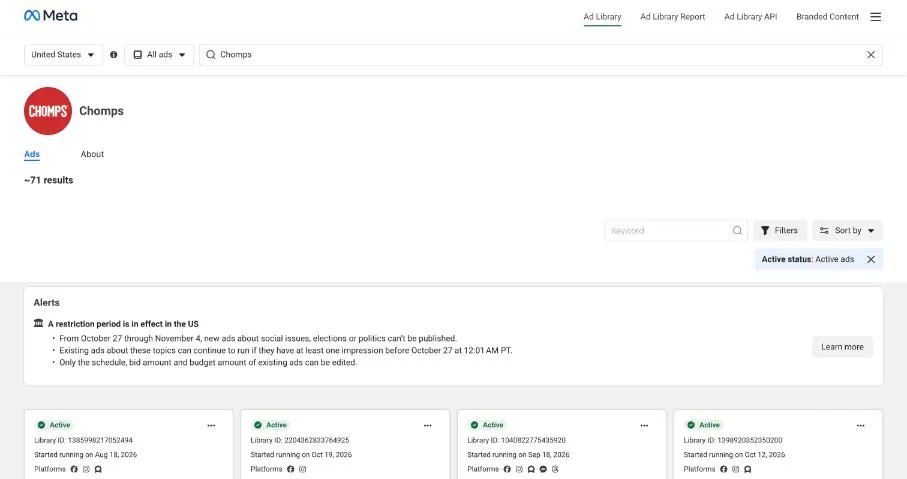907x479 pixels.
Task: Click Started running on Sep 18, 2026
Action: click(x=518, y=455)
